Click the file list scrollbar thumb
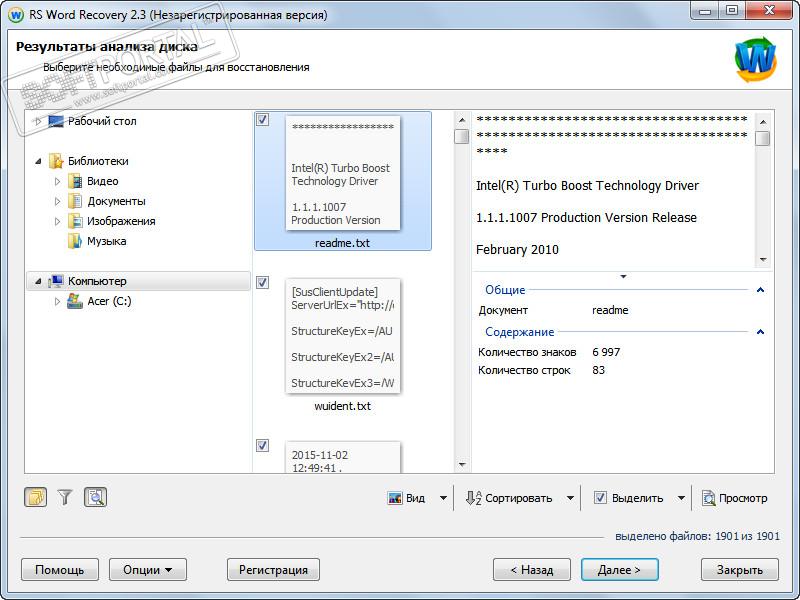 click(462, 136)
